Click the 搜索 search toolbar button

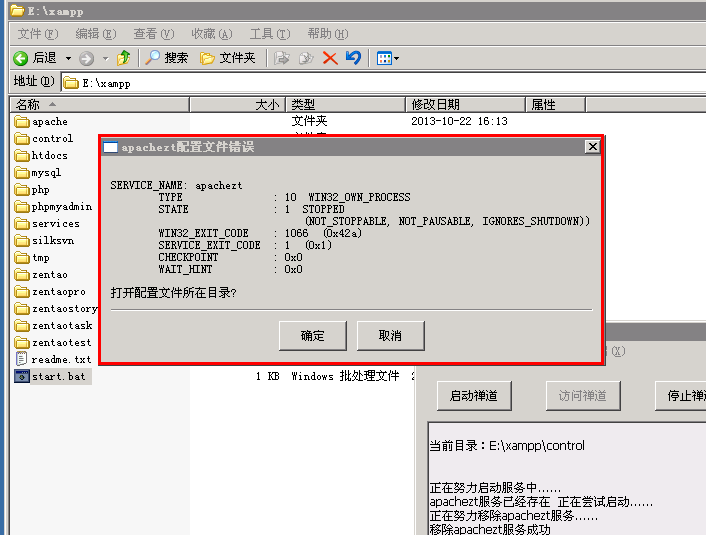pos(166,58)
